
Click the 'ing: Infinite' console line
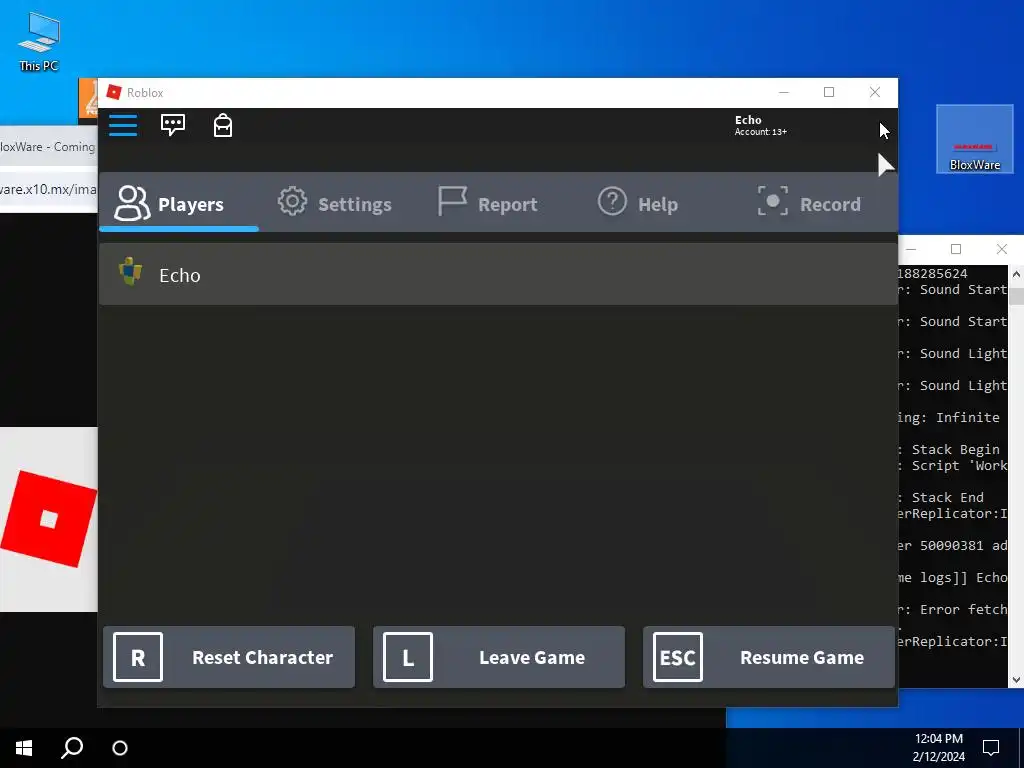949,417
